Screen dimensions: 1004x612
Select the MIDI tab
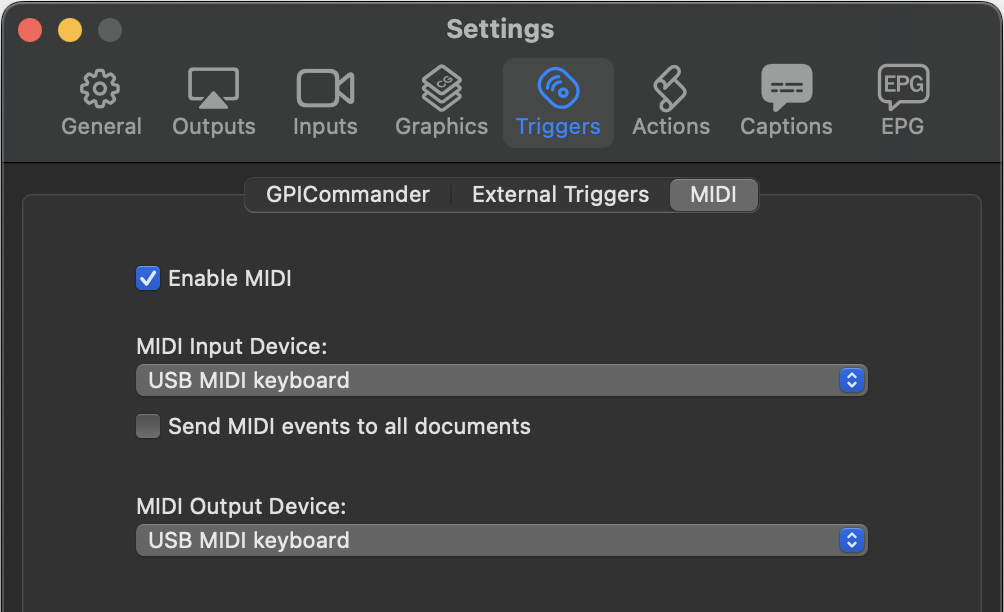713,195
